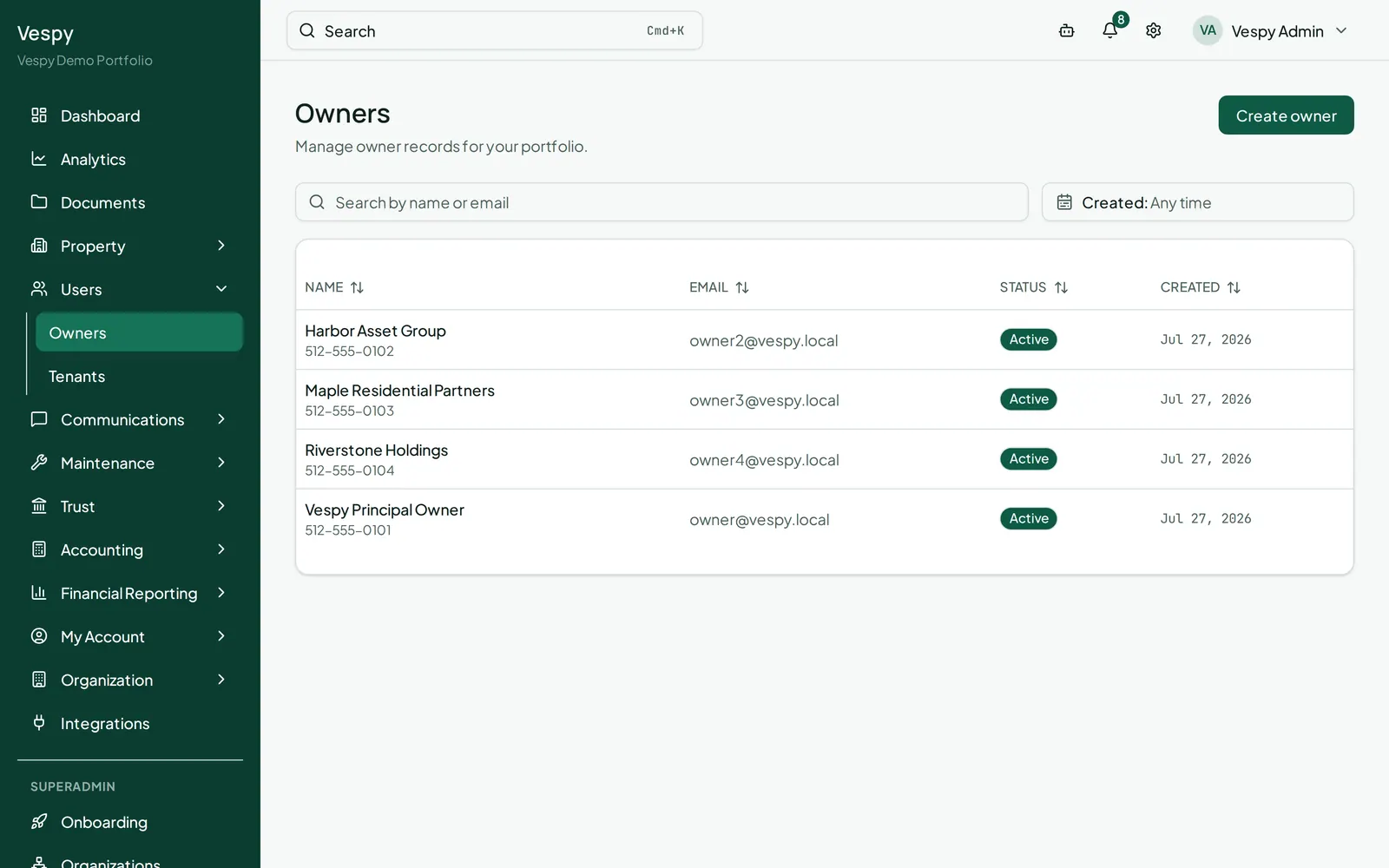Focus the Search by name or email field
1389x868 pixels.
(662, 202)
